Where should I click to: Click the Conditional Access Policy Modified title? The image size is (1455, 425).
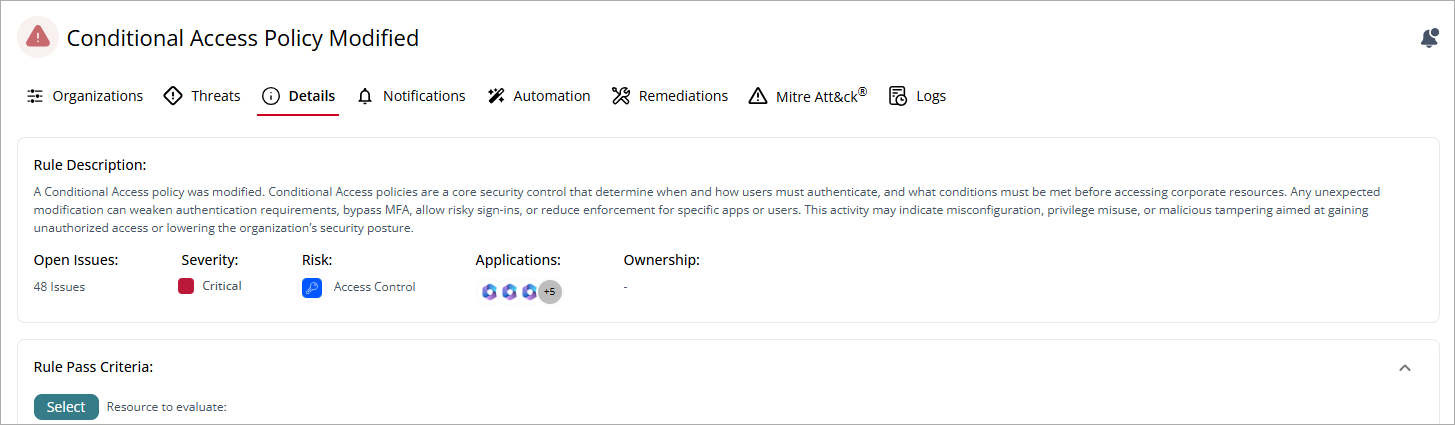pyautogui.click(x=243, y=38)
